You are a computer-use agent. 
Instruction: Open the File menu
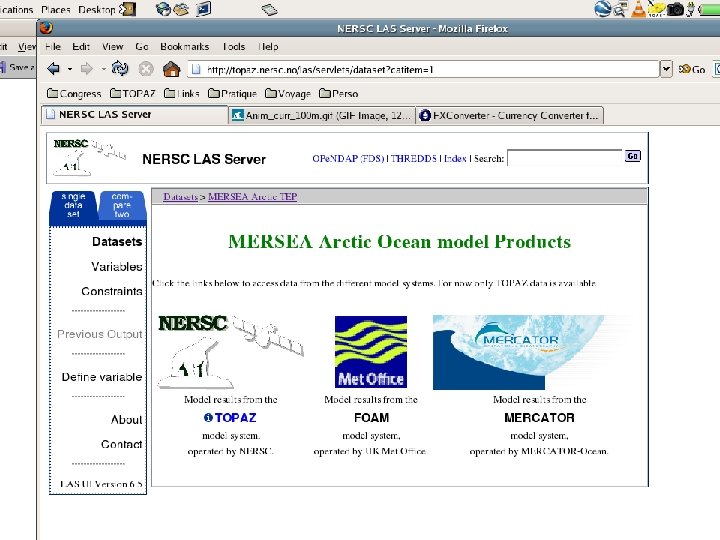(53, 46)
